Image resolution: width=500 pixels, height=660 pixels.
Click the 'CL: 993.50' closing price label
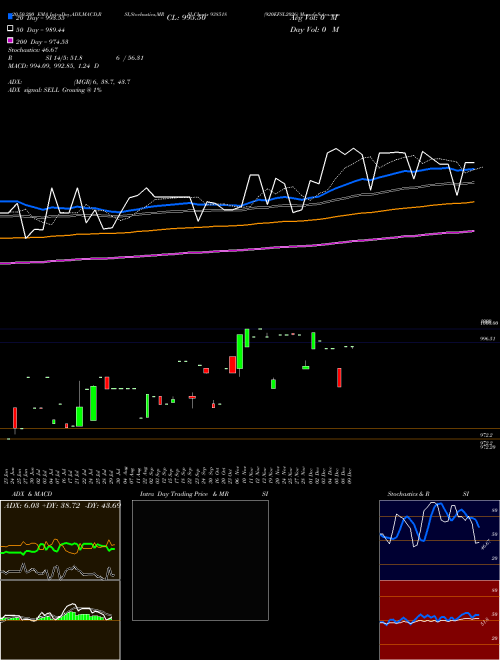pyautogui.click(x=186, y=18)
